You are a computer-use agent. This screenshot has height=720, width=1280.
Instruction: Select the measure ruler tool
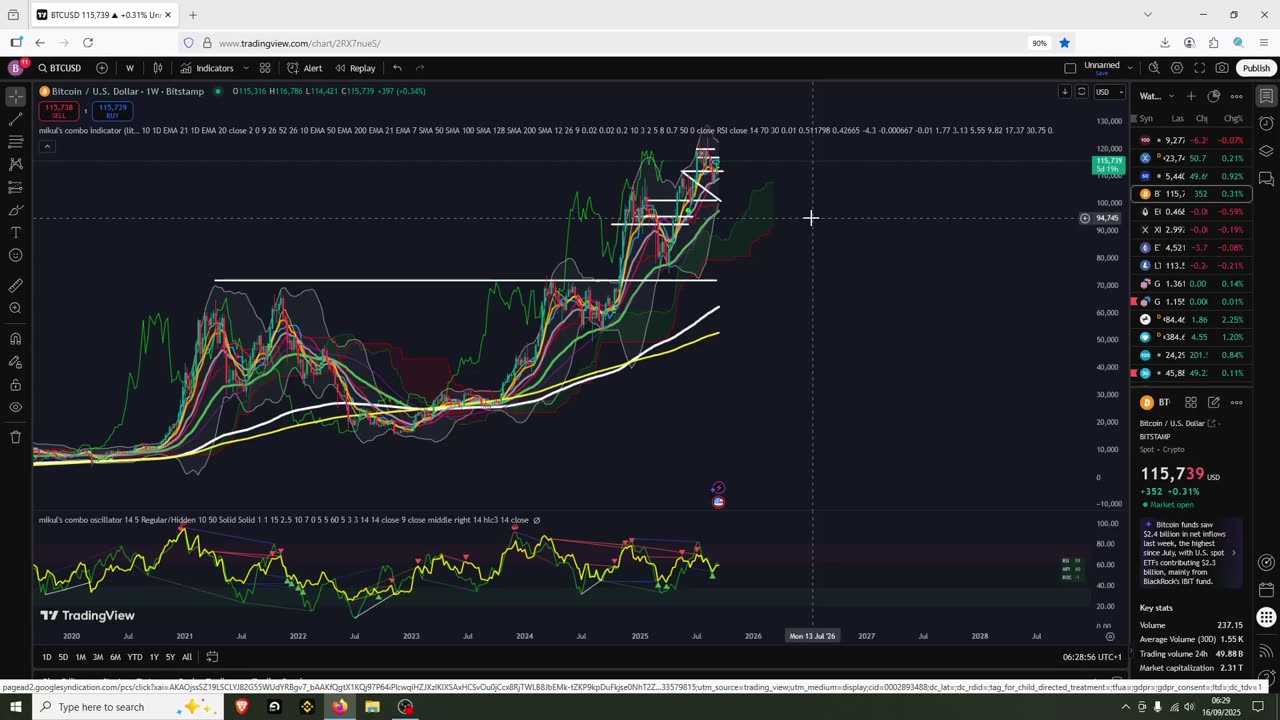[15, 285]
